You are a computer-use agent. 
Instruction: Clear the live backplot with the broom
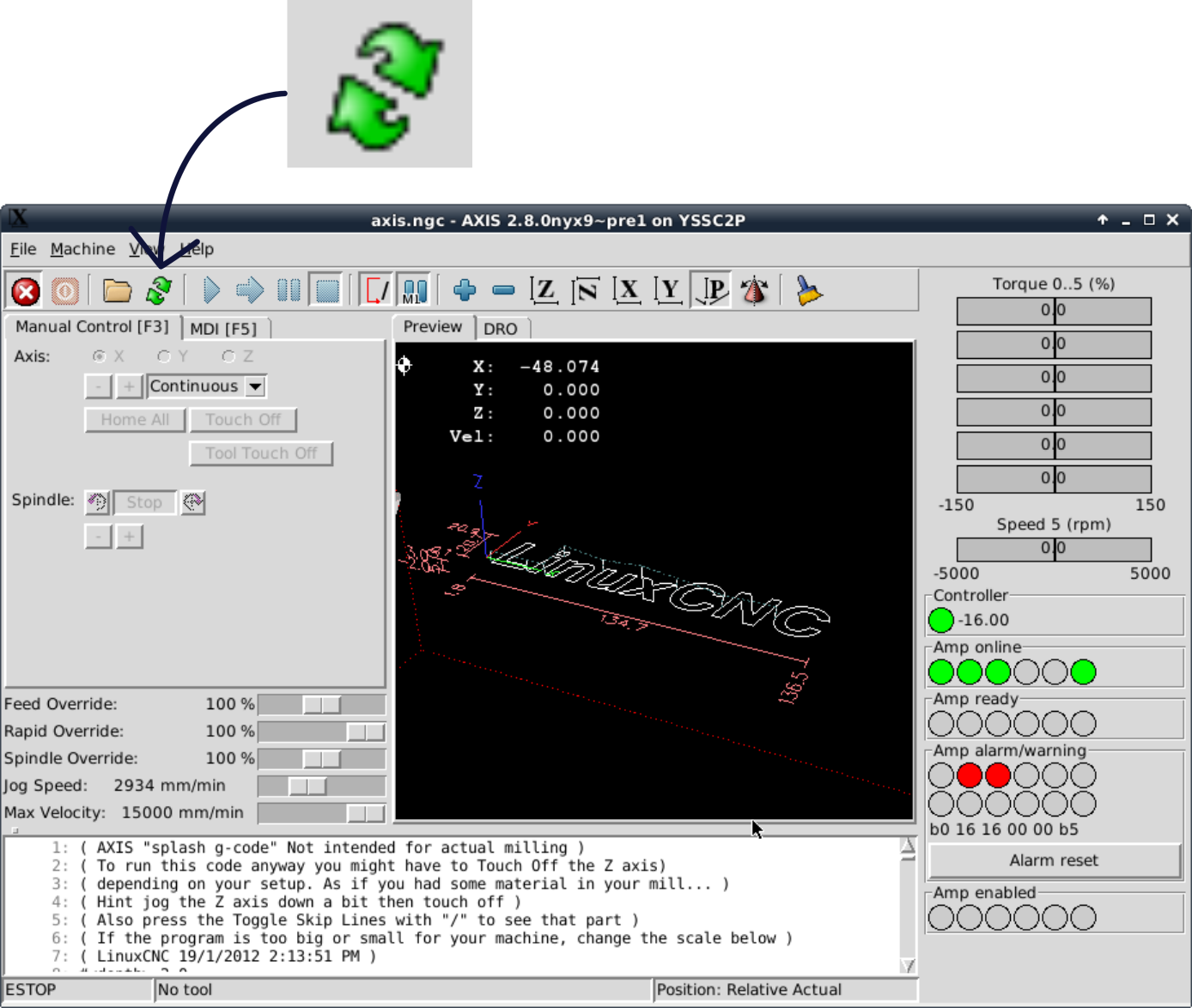pos(807,290)
